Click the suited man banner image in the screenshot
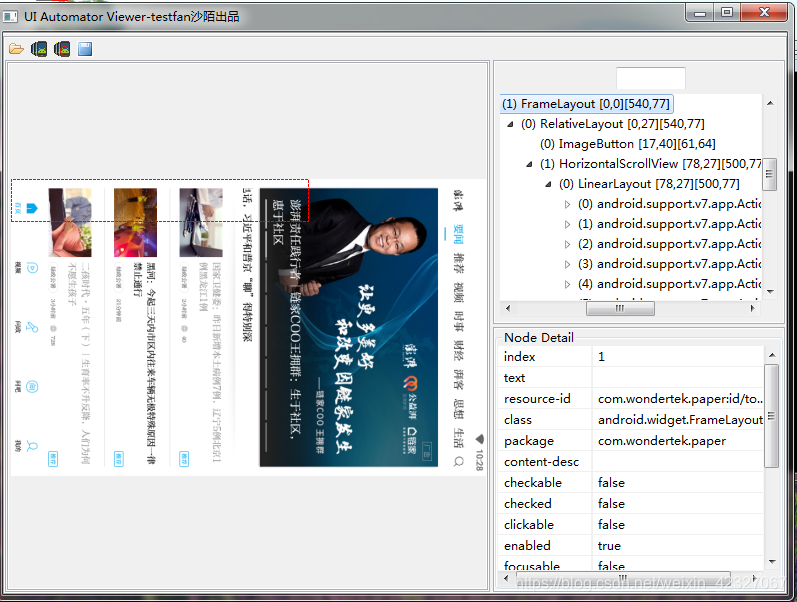 (349, 327)
